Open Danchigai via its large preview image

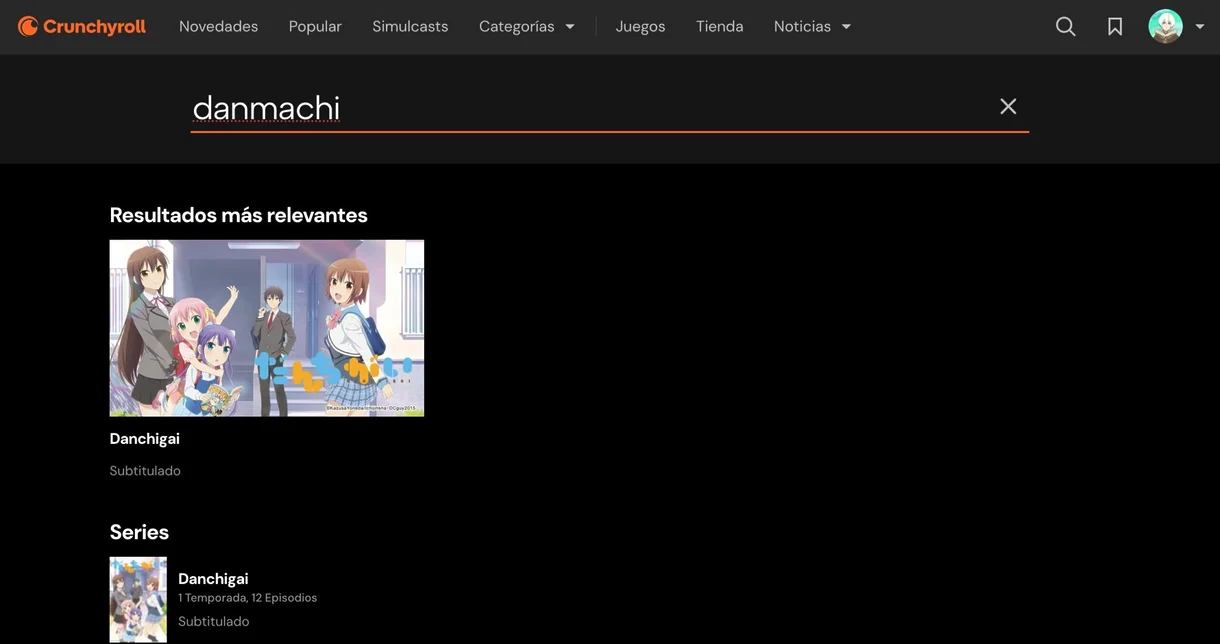266,327
